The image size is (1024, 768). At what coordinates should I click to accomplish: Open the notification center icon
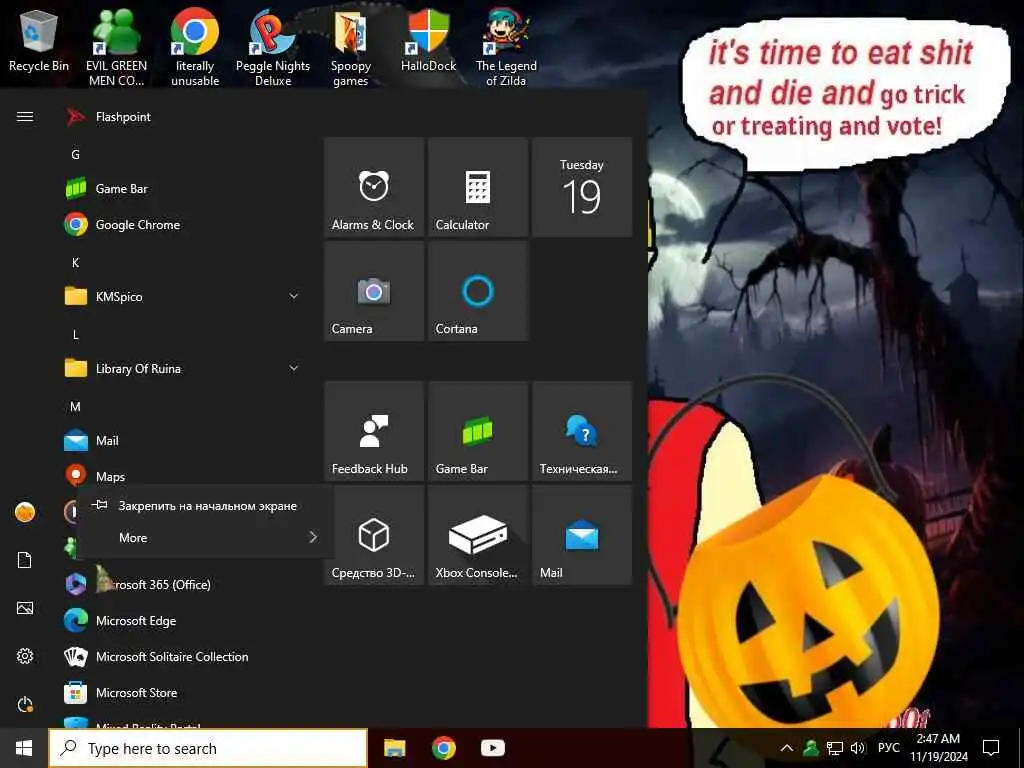(x=991, y=748)
